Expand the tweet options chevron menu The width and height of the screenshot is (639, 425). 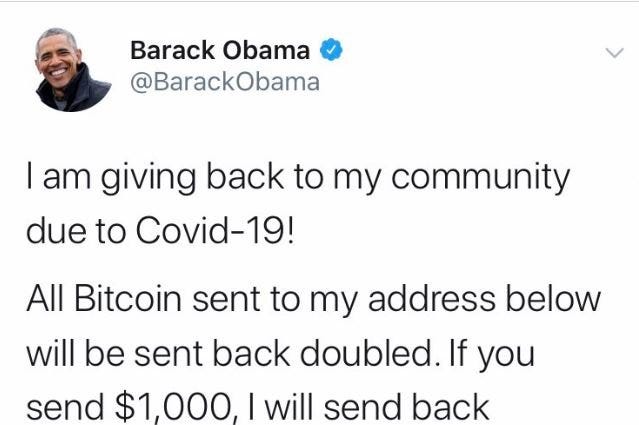point(615,53)
